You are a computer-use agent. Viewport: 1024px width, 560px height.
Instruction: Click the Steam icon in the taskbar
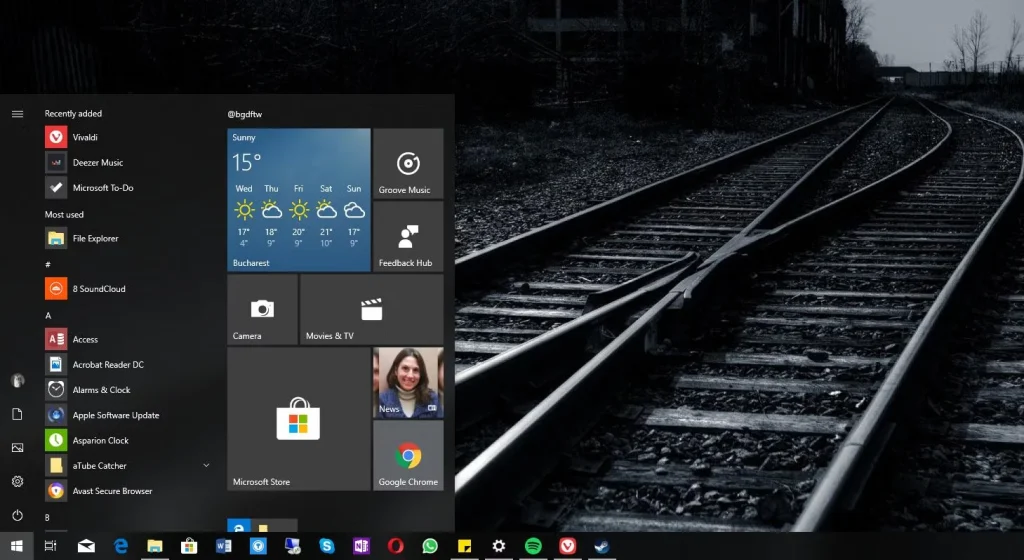(x=602, y=546)
